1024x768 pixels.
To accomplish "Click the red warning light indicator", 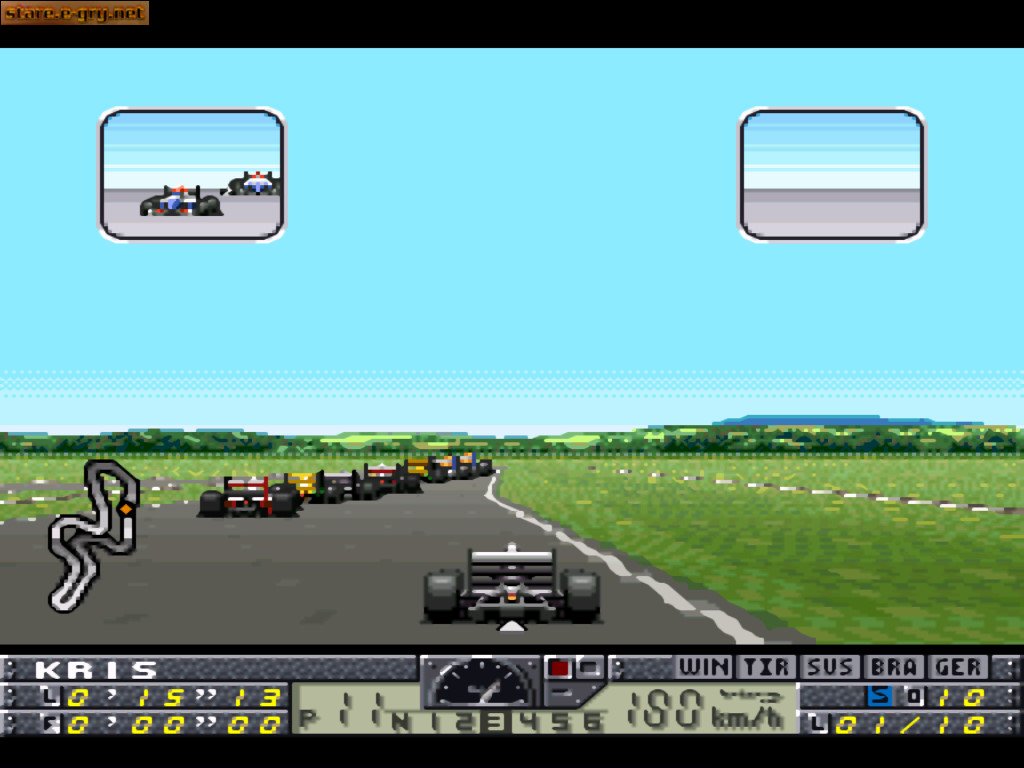I will (559, 667).
